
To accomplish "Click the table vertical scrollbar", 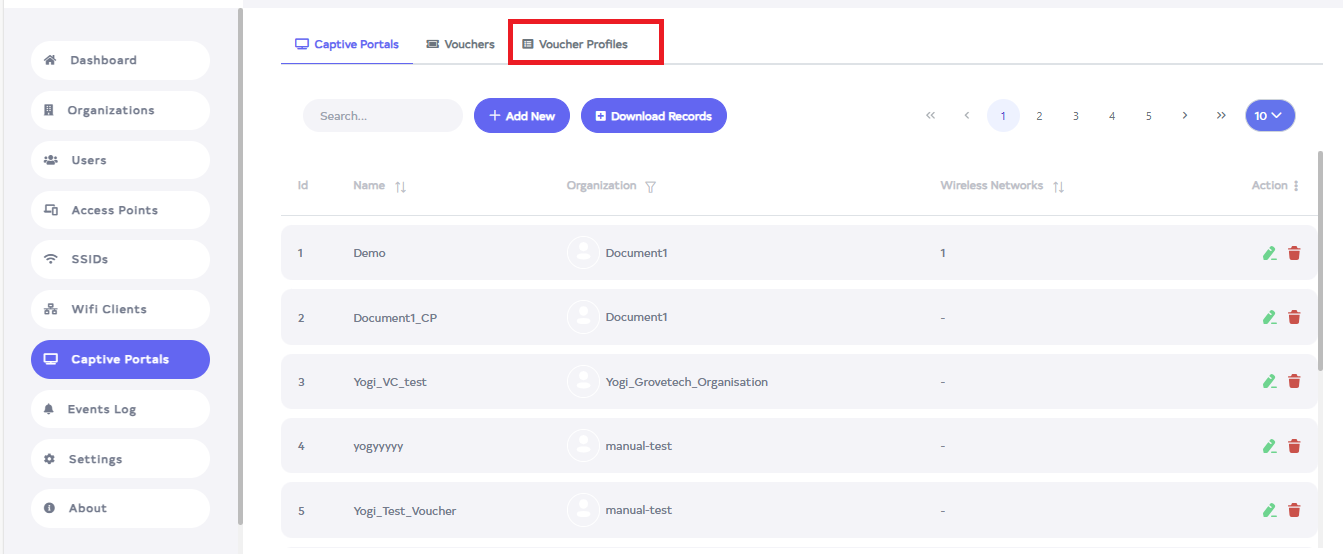I will [1320, 260].
